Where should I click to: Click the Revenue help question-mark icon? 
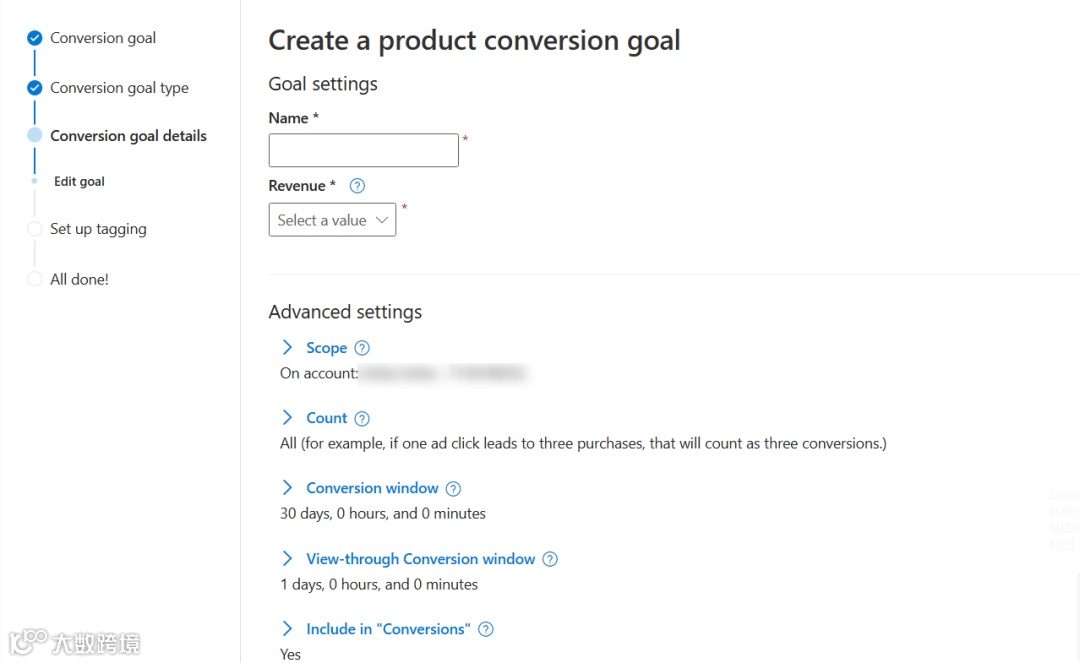357,186
